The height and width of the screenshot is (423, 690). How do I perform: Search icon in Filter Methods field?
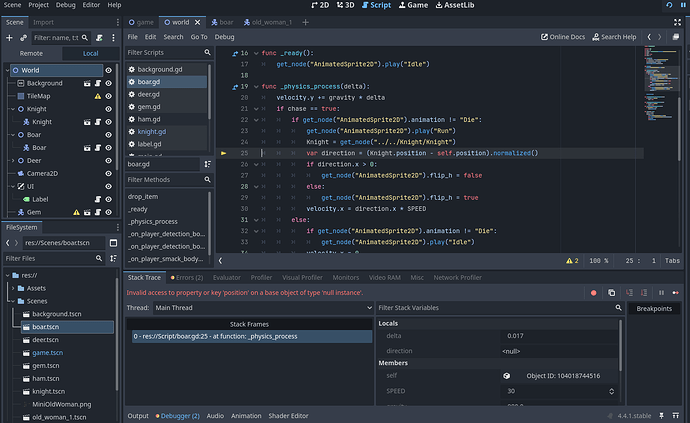(x=207, y=180)
